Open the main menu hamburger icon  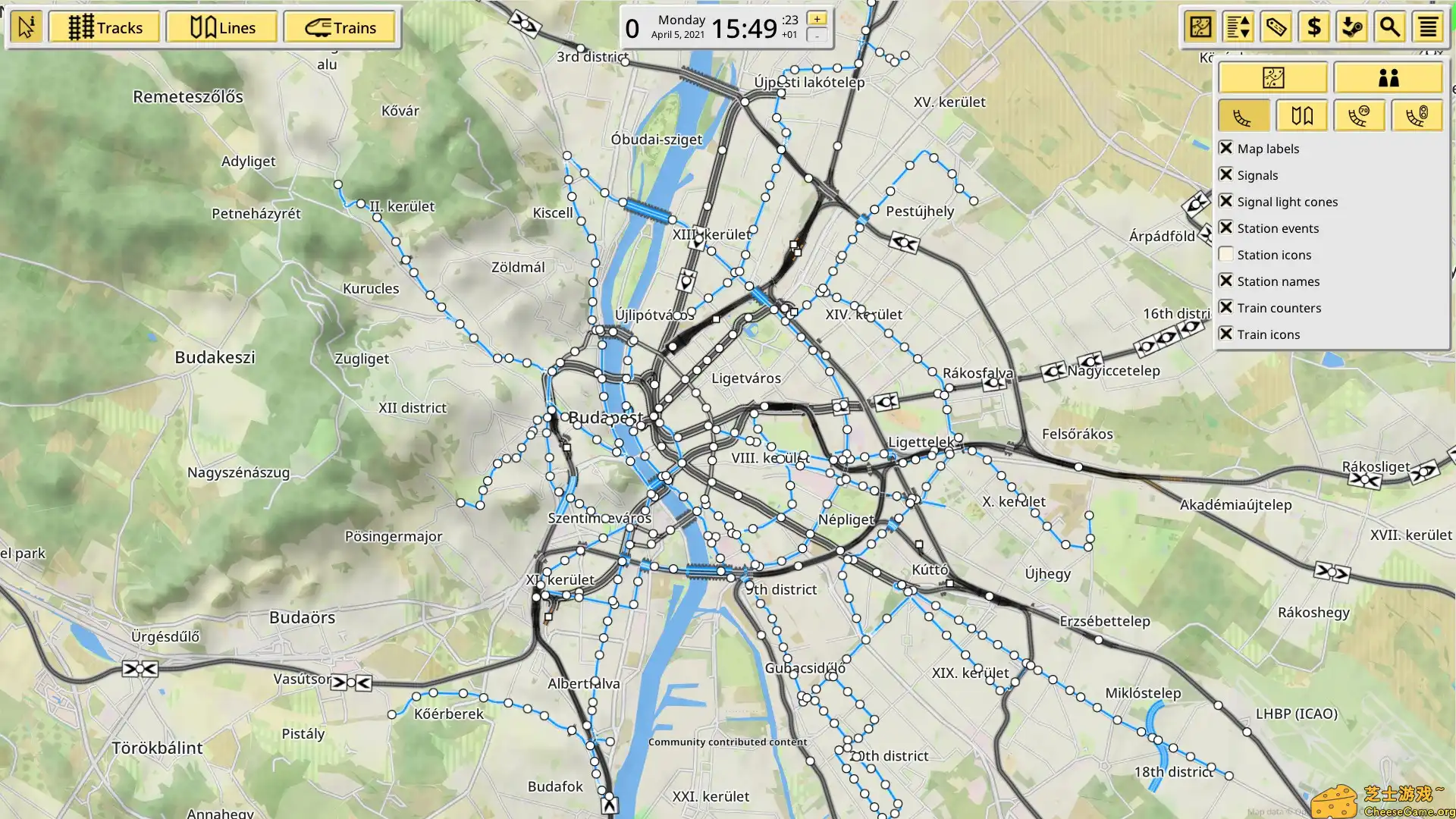[1428, 27]
